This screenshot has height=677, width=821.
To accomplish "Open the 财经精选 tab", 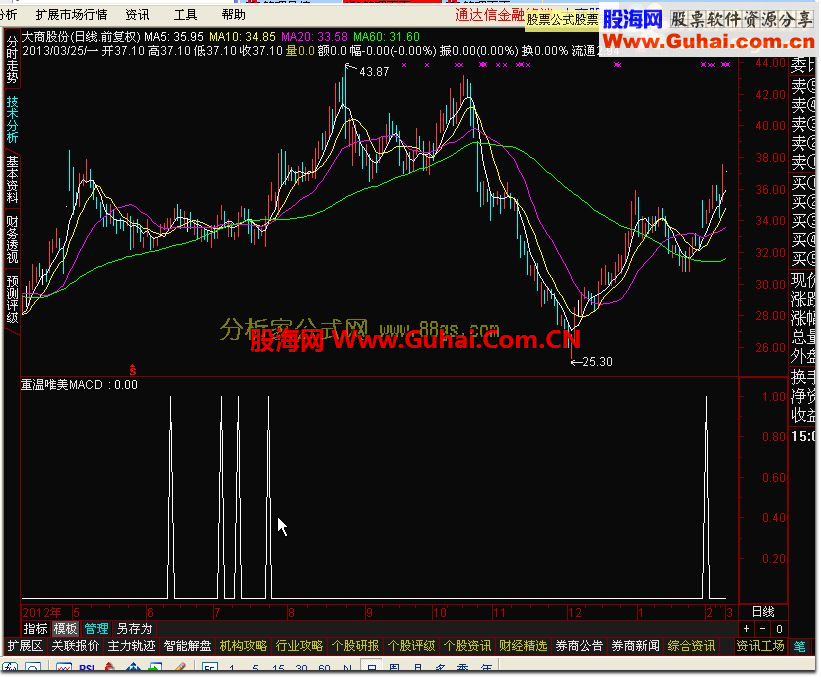I will [x=523, y=646].
